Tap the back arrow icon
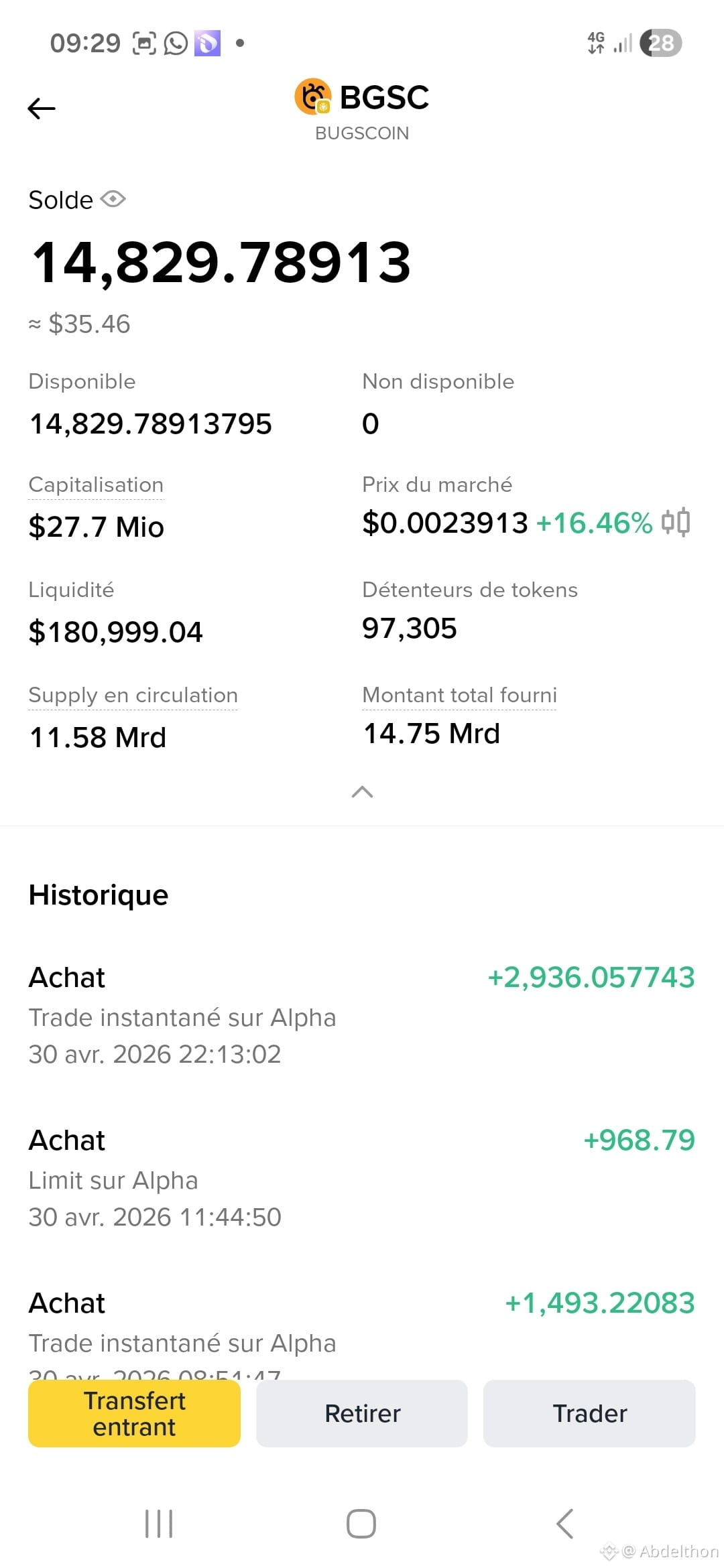 point(42,108)
